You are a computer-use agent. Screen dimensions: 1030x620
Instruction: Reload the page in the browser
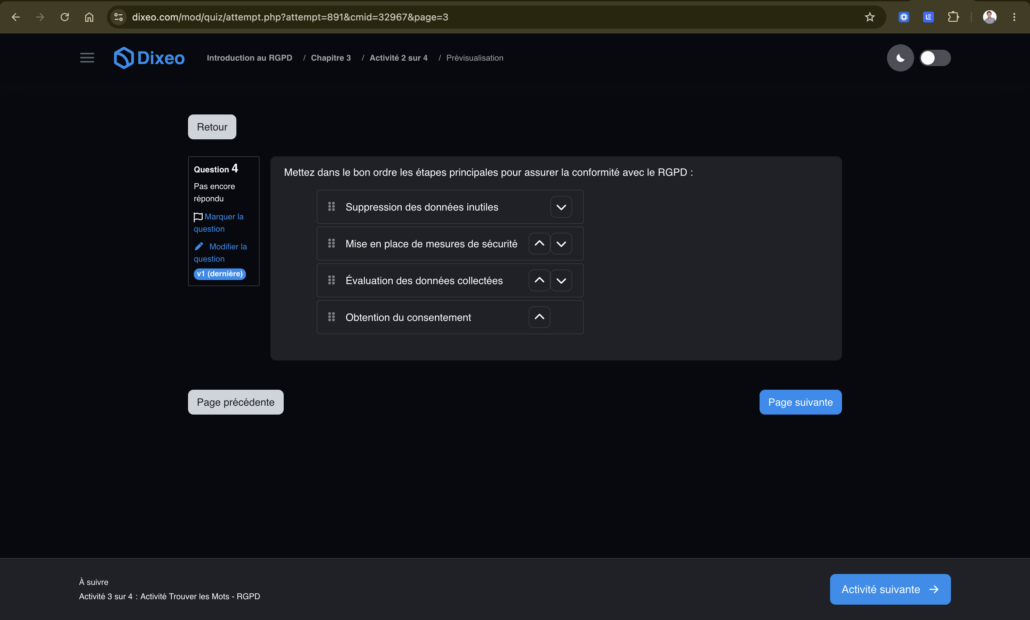point(64,17)
